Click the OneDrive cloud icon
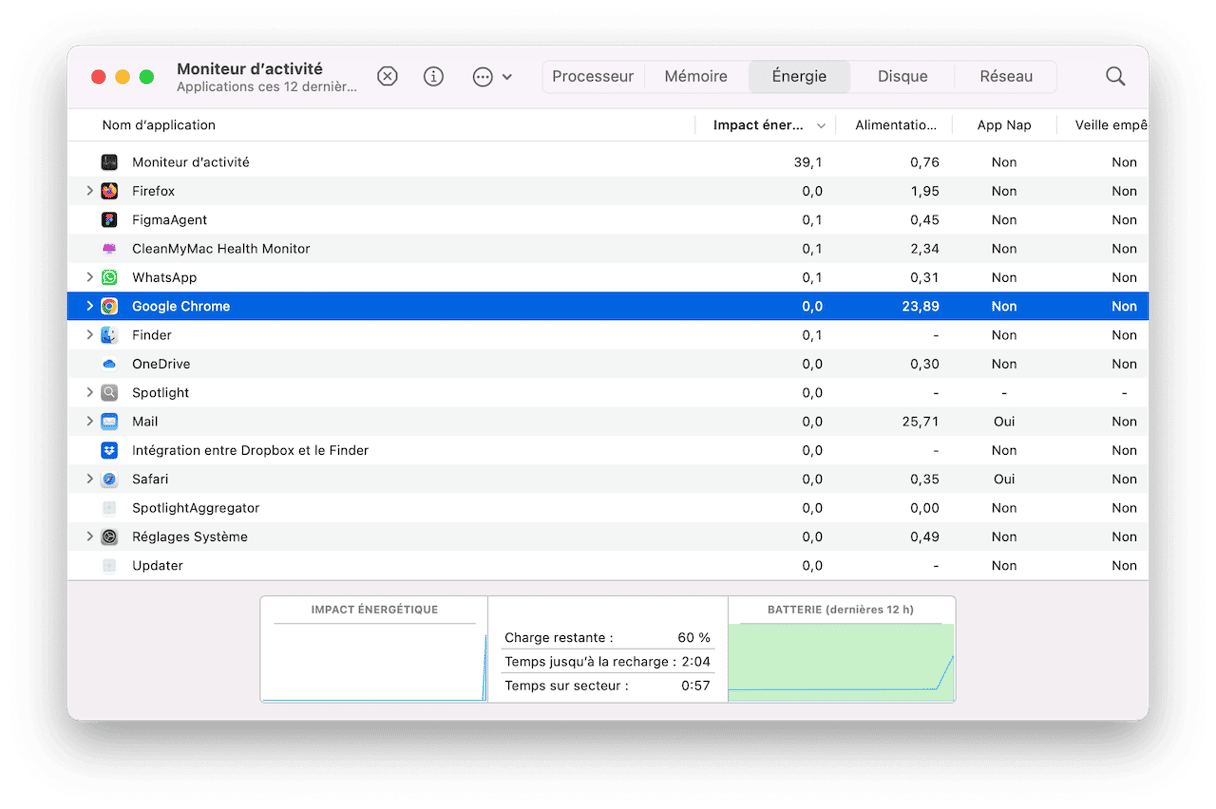The width and height of the screenshot is (1216, 809). [110, 364]
